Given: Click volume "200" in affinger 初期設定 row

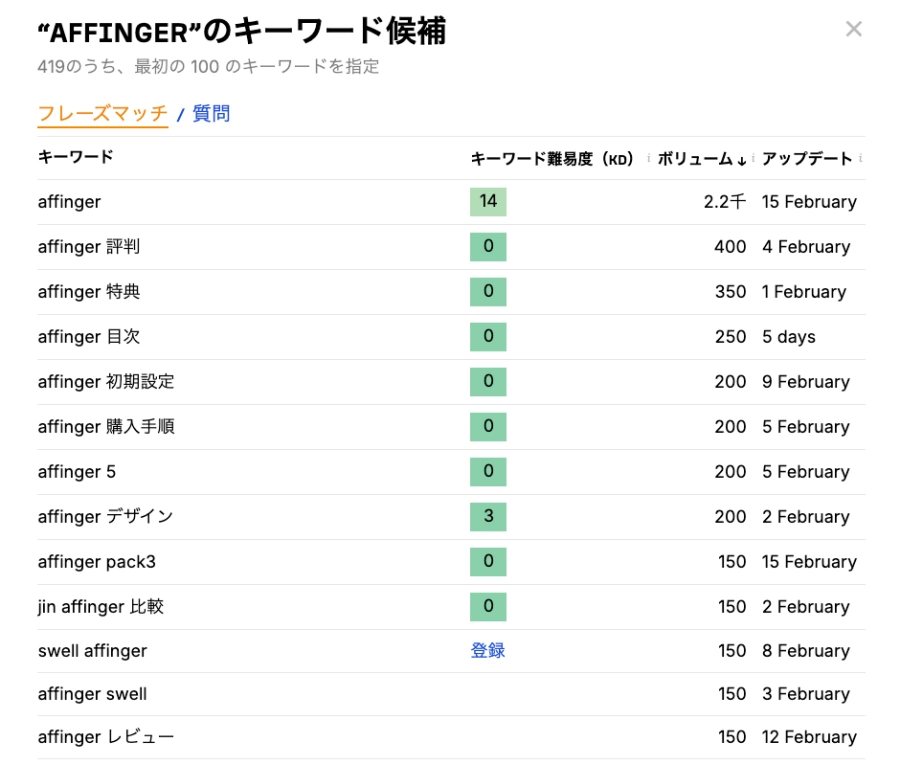Looking at the screenshot, I should pyautogui.click(x=731, y=382).
